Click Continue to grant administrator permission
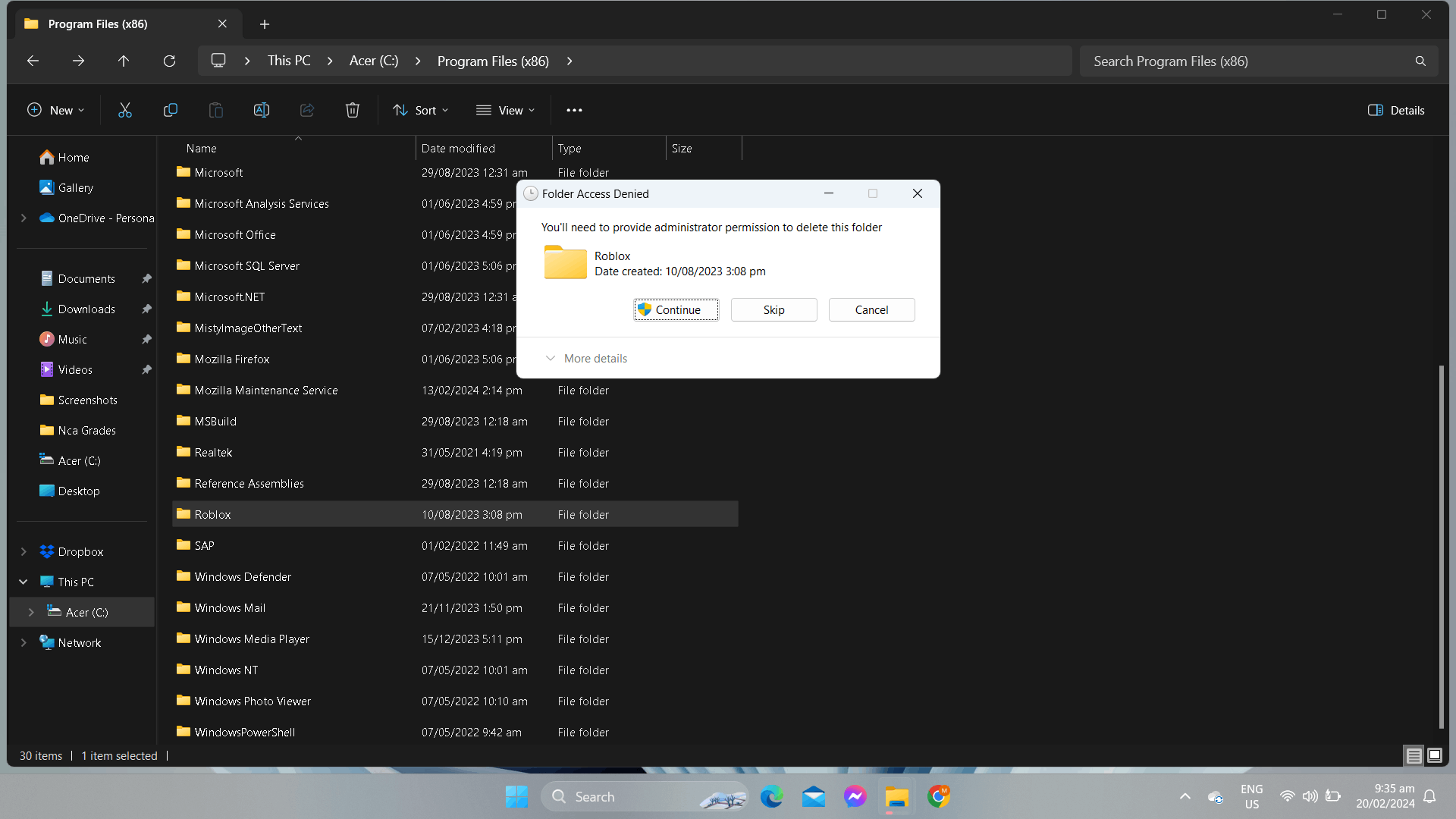 pos(676,309)
